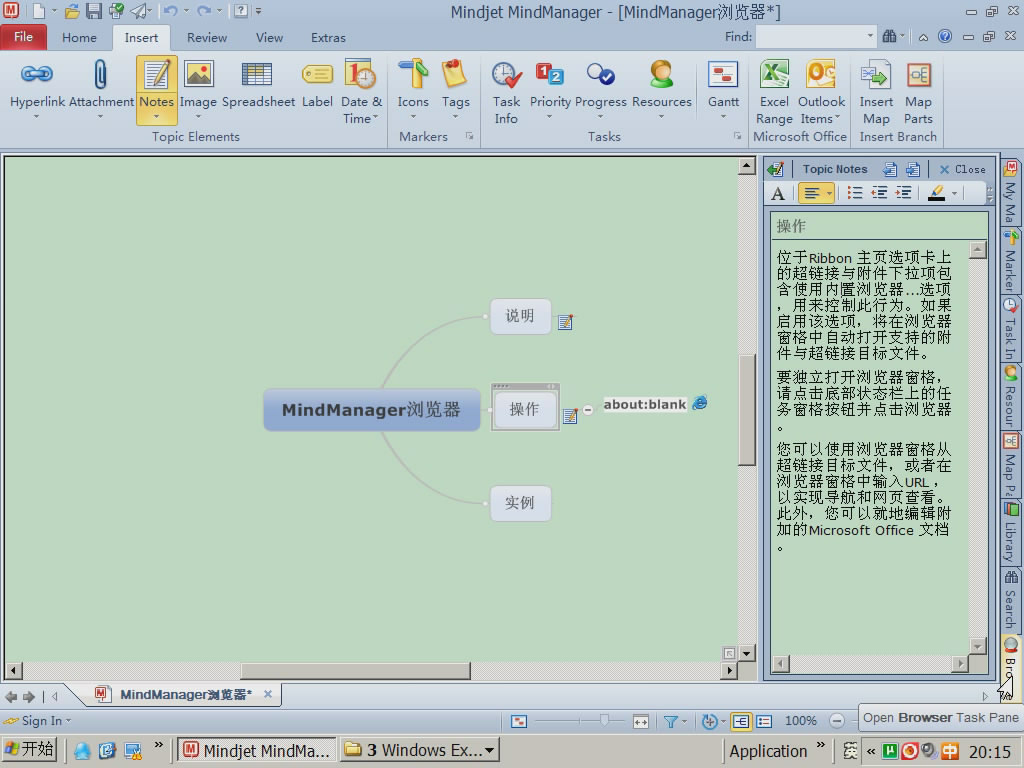Switch to 3 Windows Explorer taskbar group
This screenshot has height=768, width=1024.
click(x=419, y=750)
